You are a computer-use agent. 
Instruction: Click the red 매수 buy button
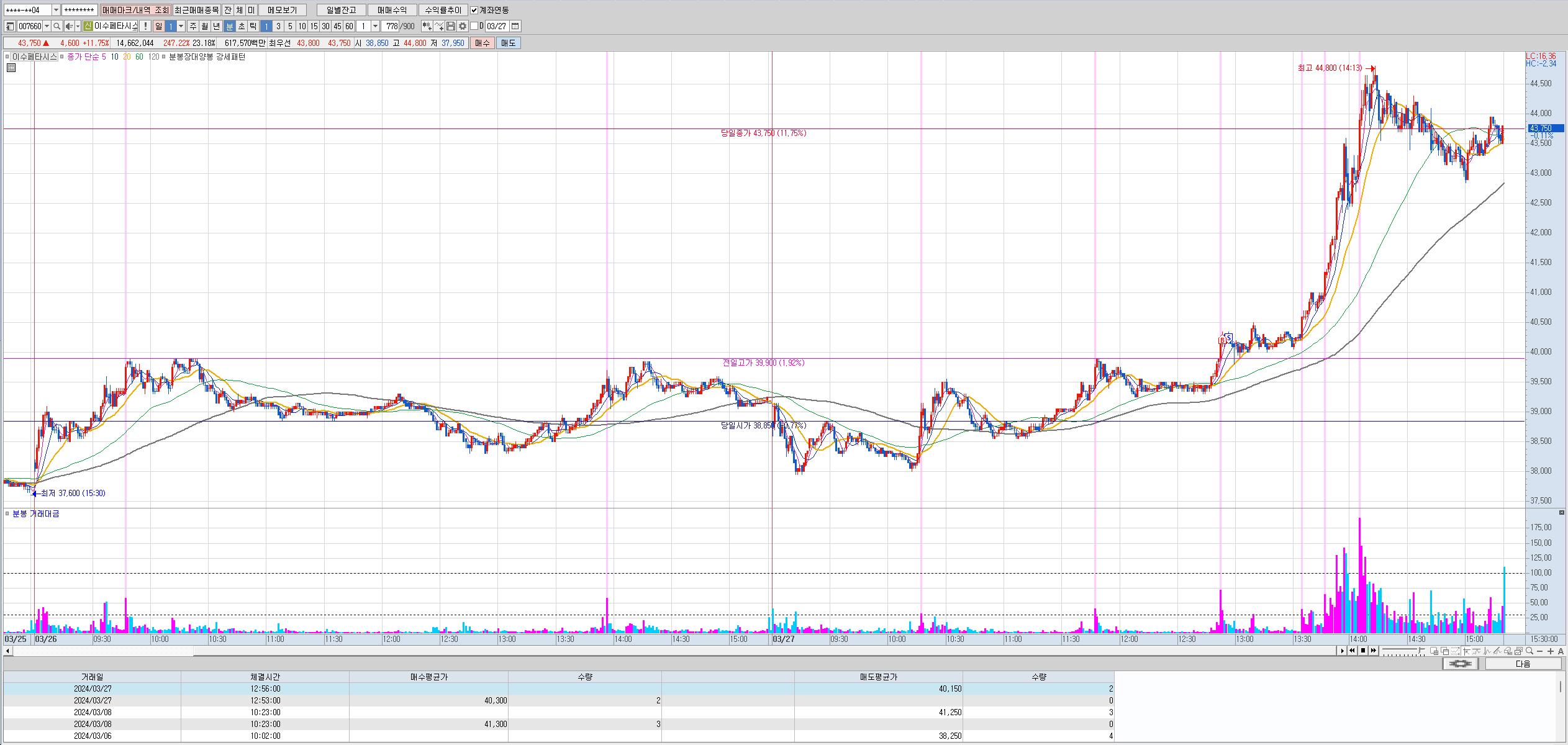[483, 43]
